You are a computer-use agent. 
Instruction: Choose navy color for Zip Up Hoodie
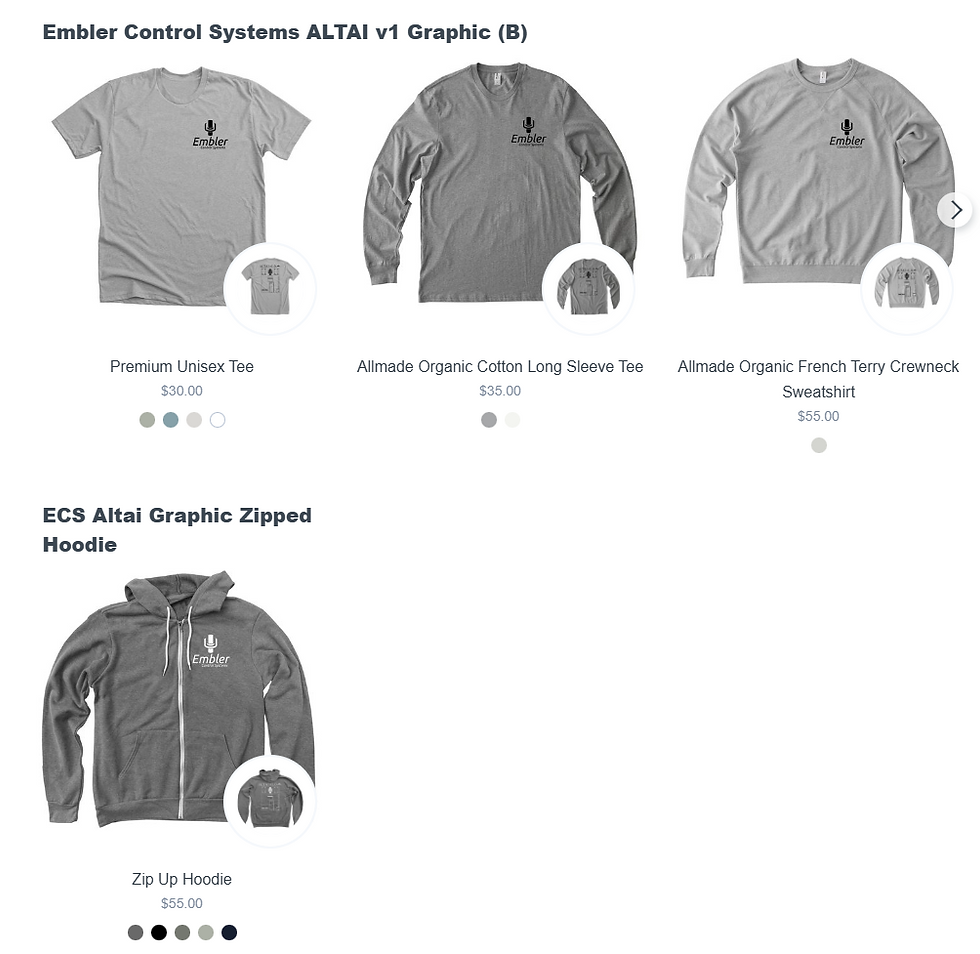click(x=229, y=933)
